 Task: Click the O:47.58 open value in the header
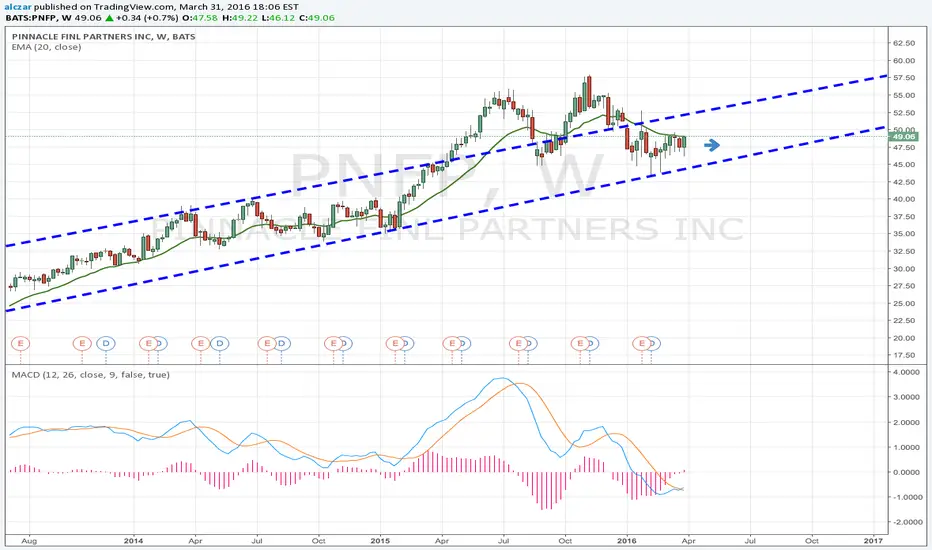tap(200, 18)
